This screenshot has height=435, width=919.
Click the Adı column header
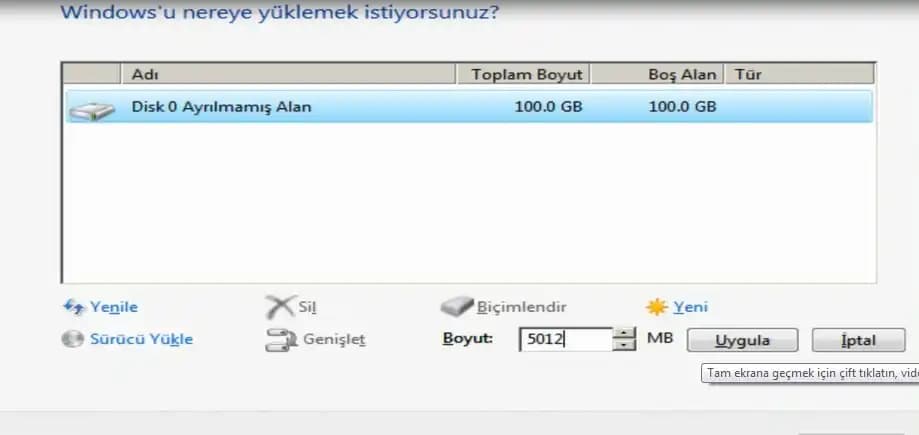pyautogui.click(x=288, y=74)
